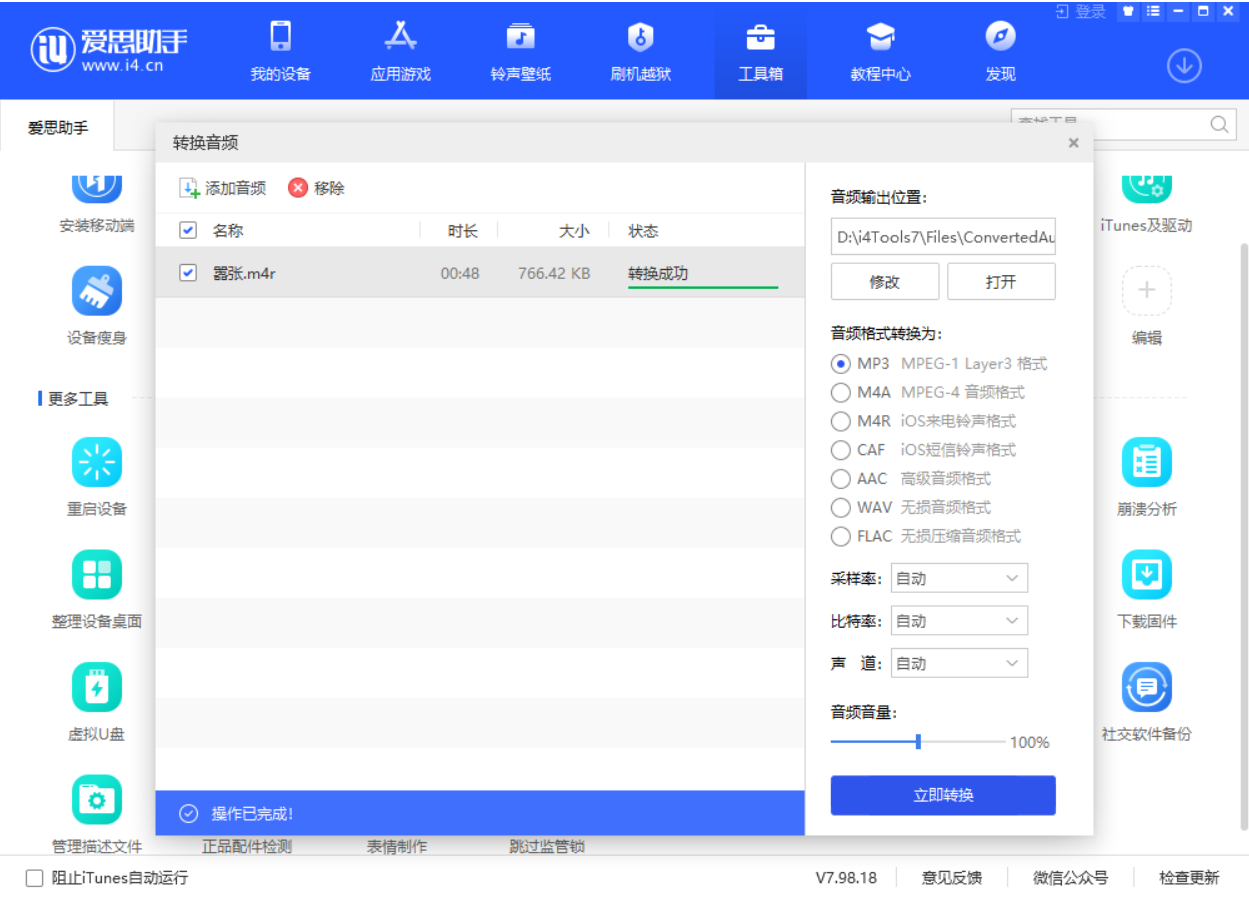Open the 声道 channel dropdown

tap(958, 662)
